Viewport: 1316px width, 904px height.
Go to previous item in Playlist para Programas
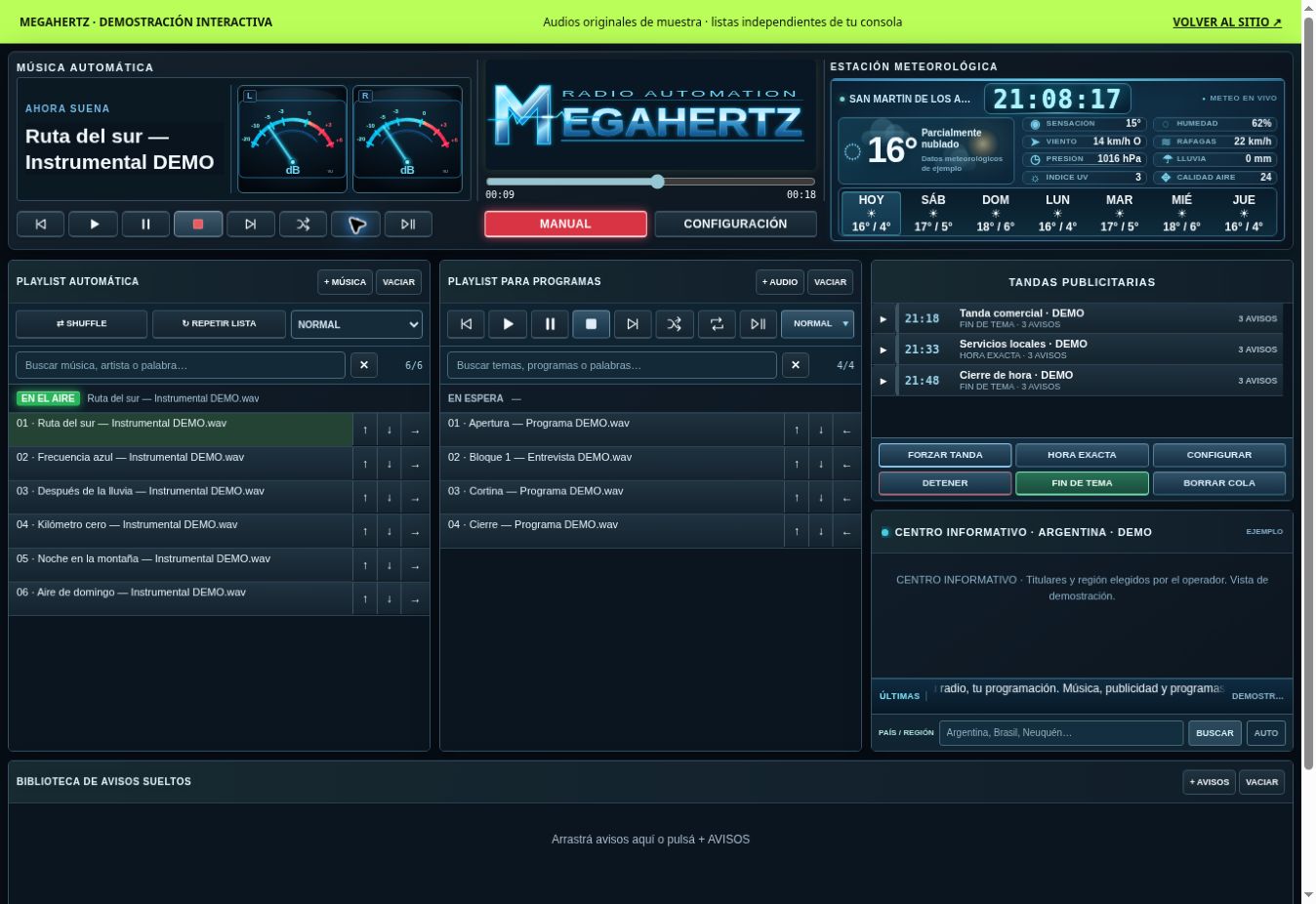coord(467,324)
